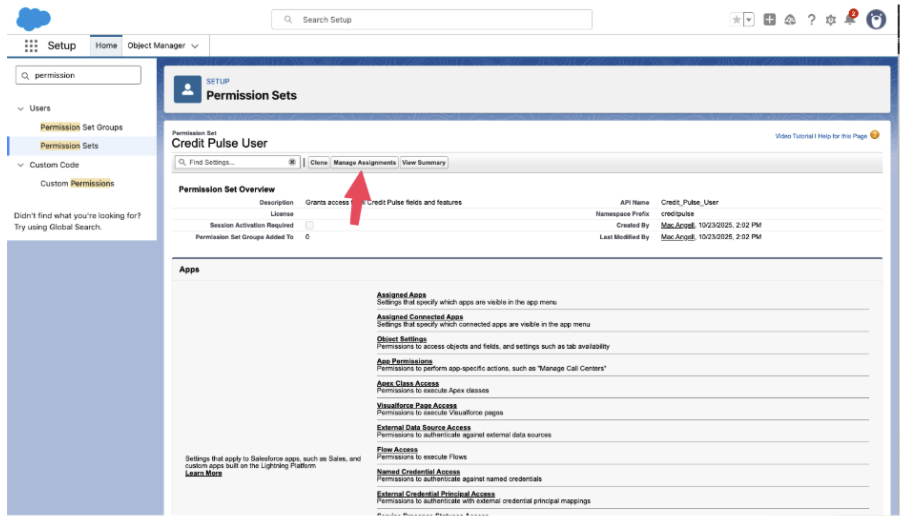Click the Apps section heading
Screen dimensions: 900x516
[x=189, y=269]
